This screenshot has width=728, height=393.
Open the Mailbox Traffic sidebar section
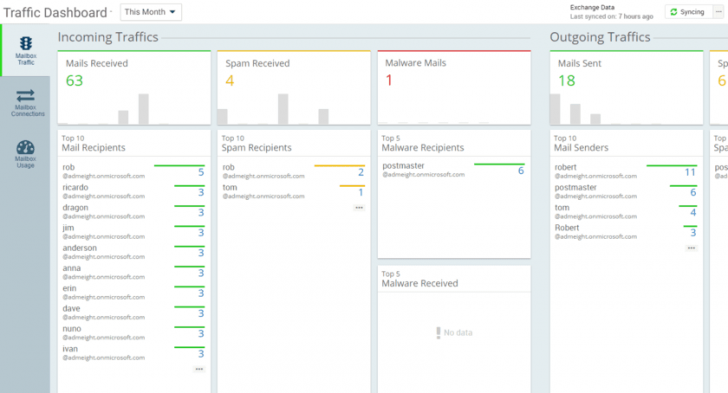26,50
